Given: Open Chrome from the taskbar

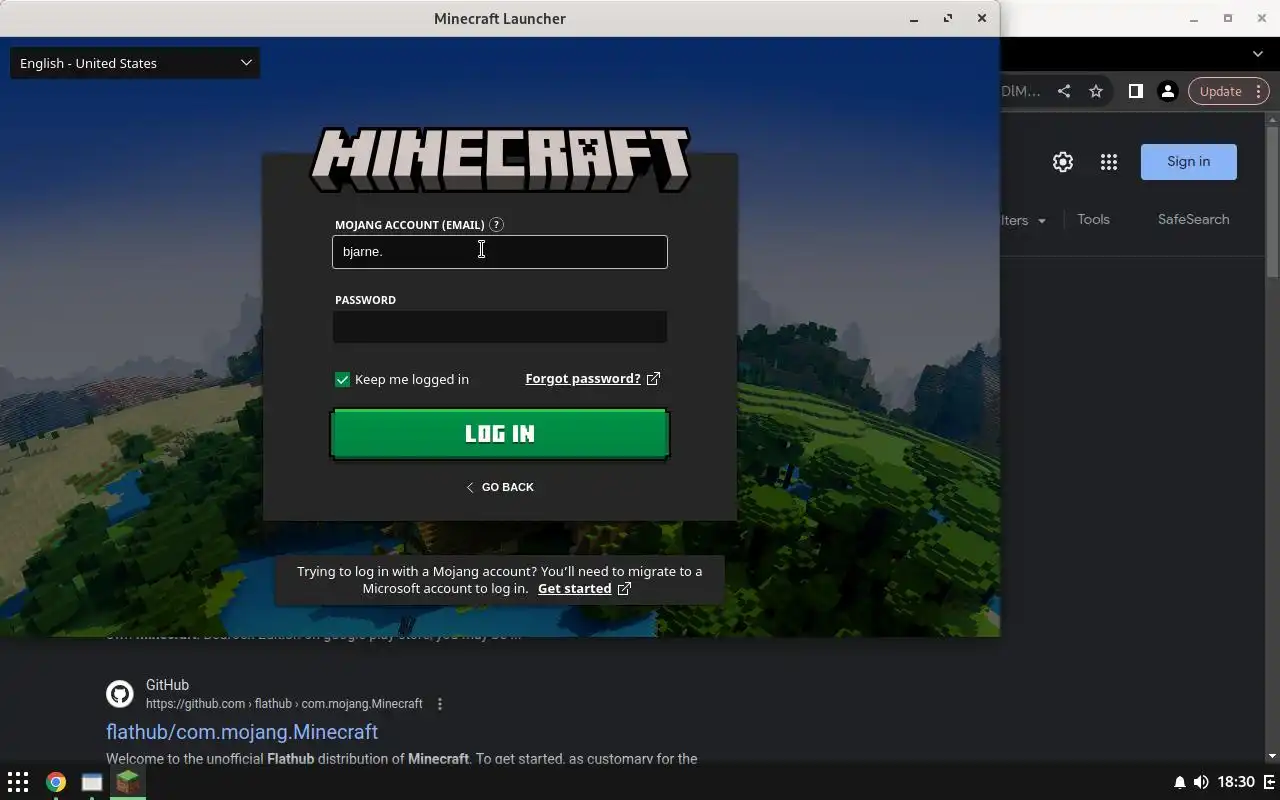Looking at the screenshot, I should point(56,782).
